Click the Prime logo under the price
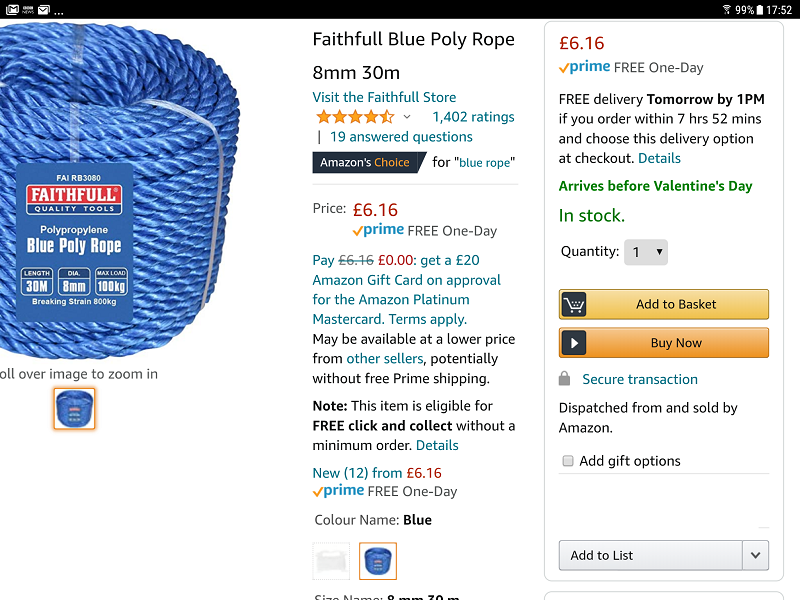Image resolution: width=800 pixels, height=600 pixels. click(x=378, y=229)
